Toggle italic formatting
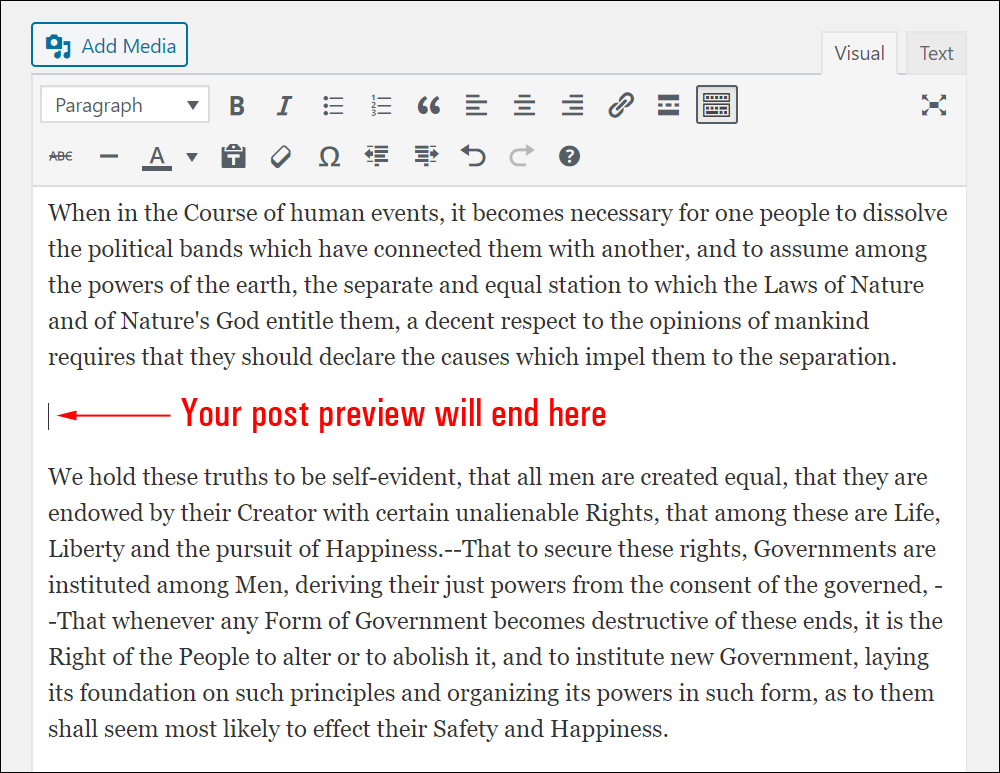Image resolution: width=1000 pixels, height=773 pixels. [284, 105]
